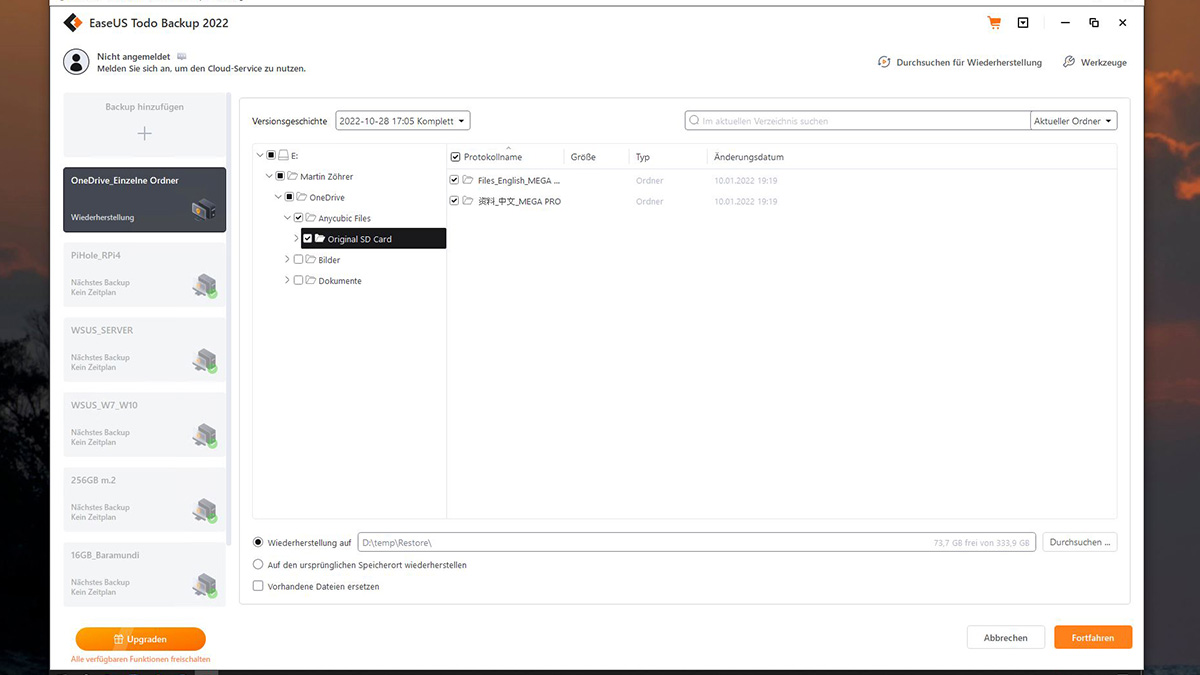Click the OneDrive_Einzelne Ordner backup icon
The image size is (1200, 675).
(204, 210)
